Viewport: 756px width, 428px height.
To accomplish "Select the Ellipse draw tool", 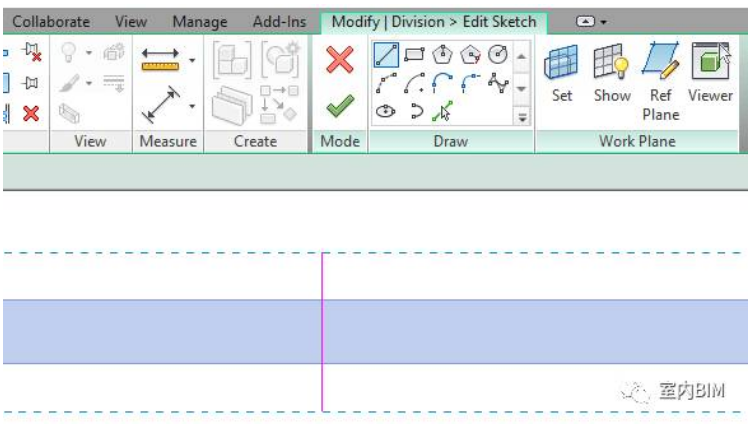I will [386, 112].
